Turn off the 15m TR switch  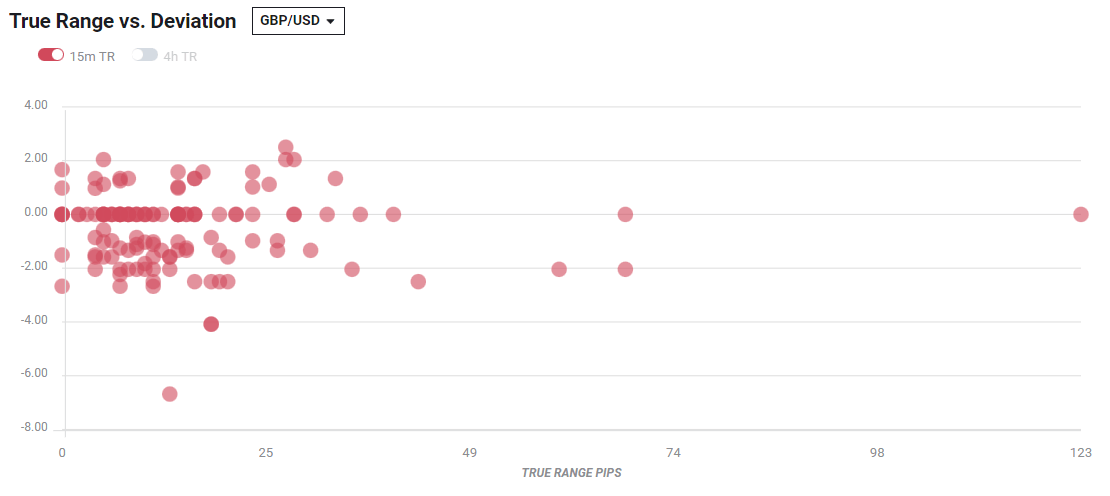[x=51, y=55]
